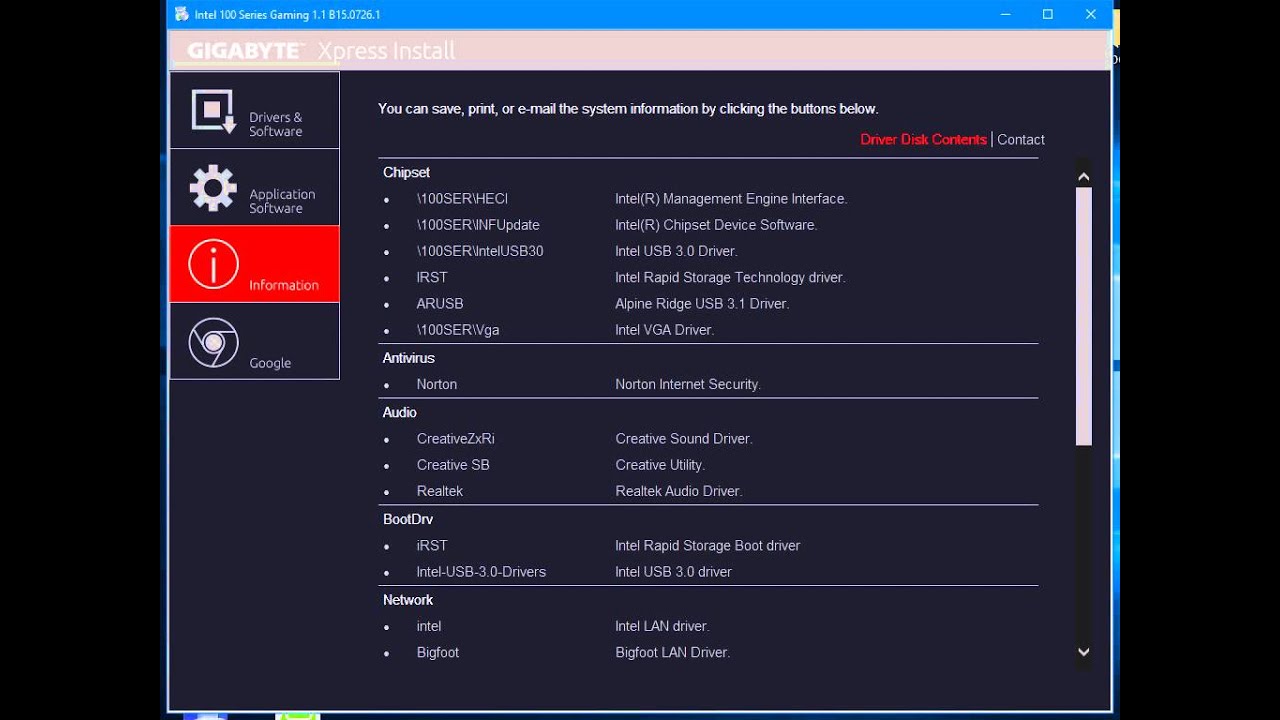
Task: Click the GIGABYTE logo in header
Action: [245, 51]
